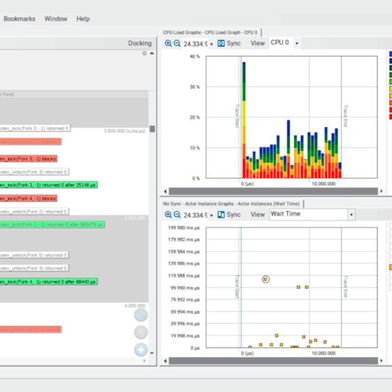Image resolution: width=392 pixels, height=392 pixels.
Task: Select green event returned 0 after 25146 µs
Action: (49, 185)
